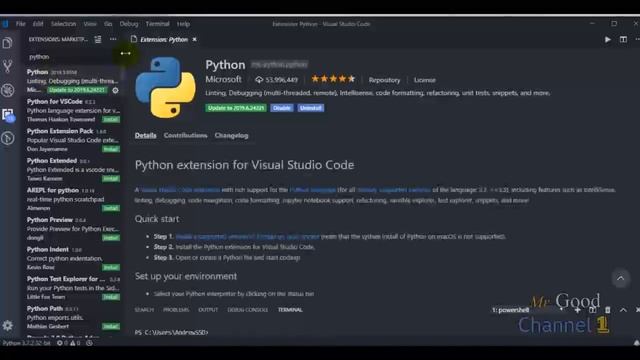Open the Source Control view

click(x=7, y=66)
